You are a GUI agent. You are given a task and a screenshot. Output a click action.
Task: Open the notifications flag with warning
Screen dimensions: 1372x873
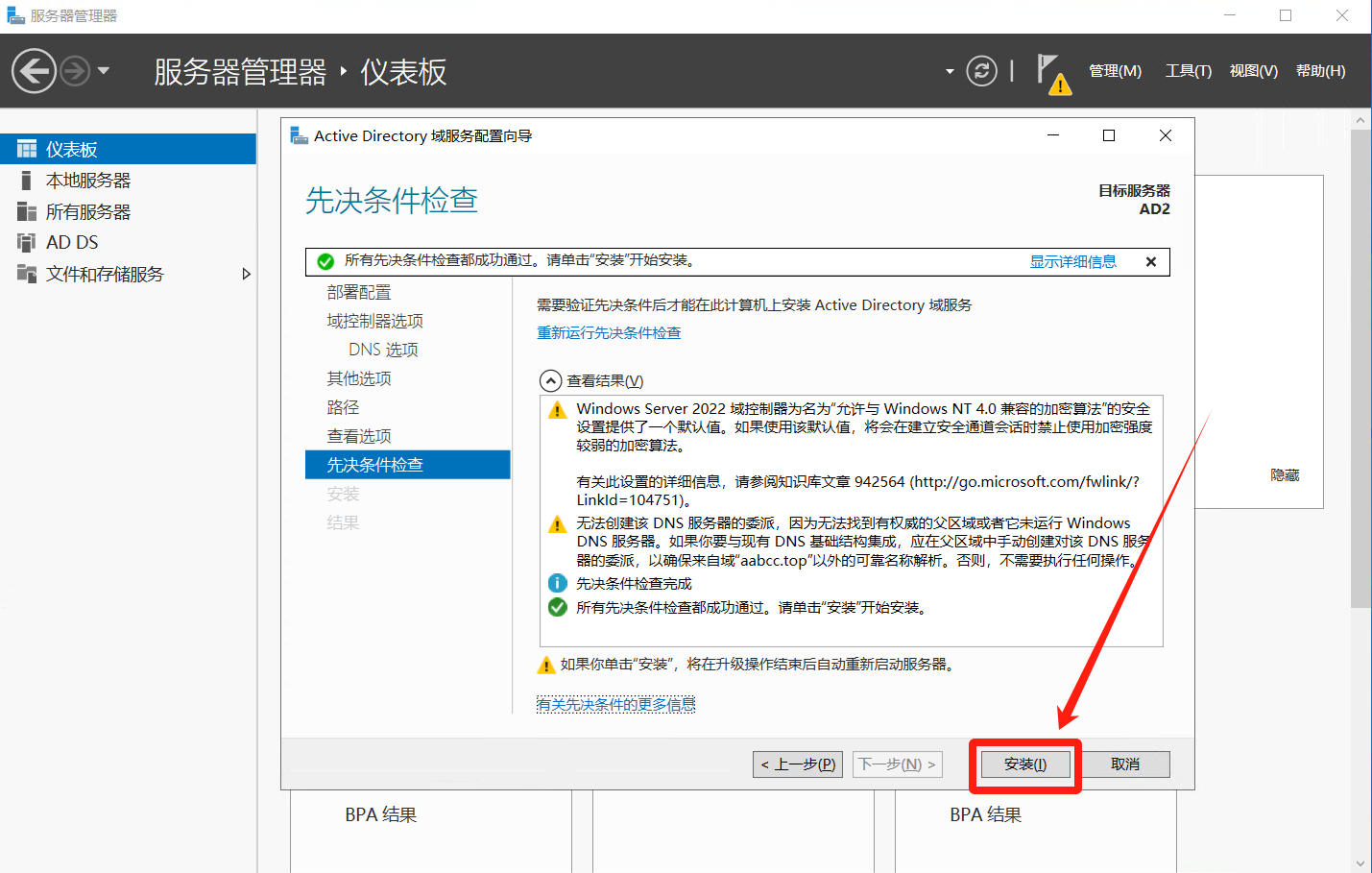[x=1052, y=73]
